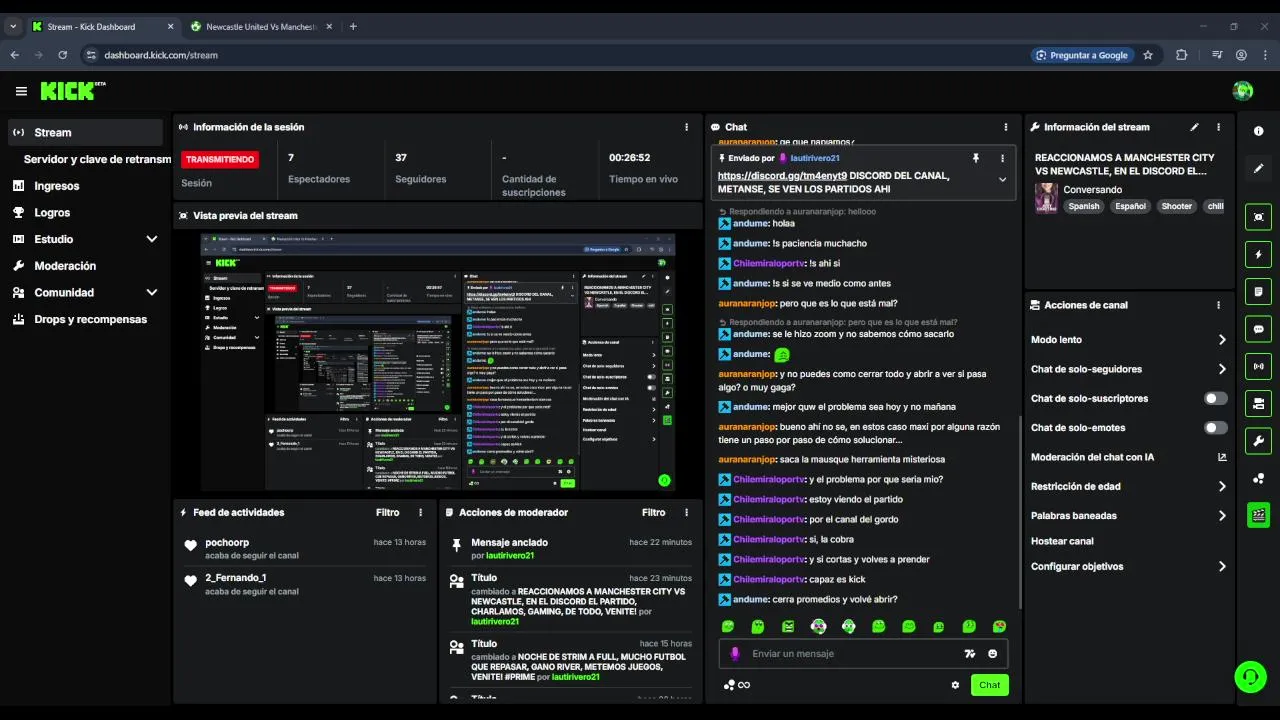Open the discord.gg/tm4enyt9 link

[x=782, y=176]
